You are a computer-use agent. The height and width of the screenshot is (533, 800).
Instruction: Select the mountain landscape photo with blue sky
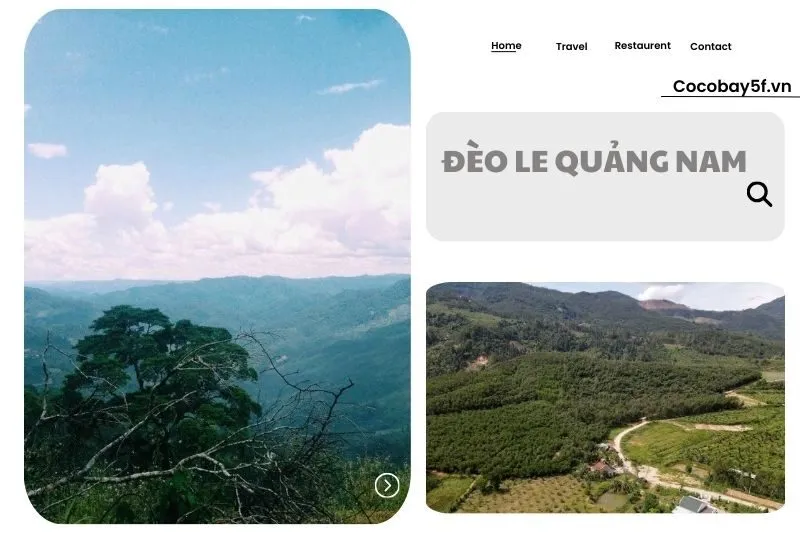point(217,266)
